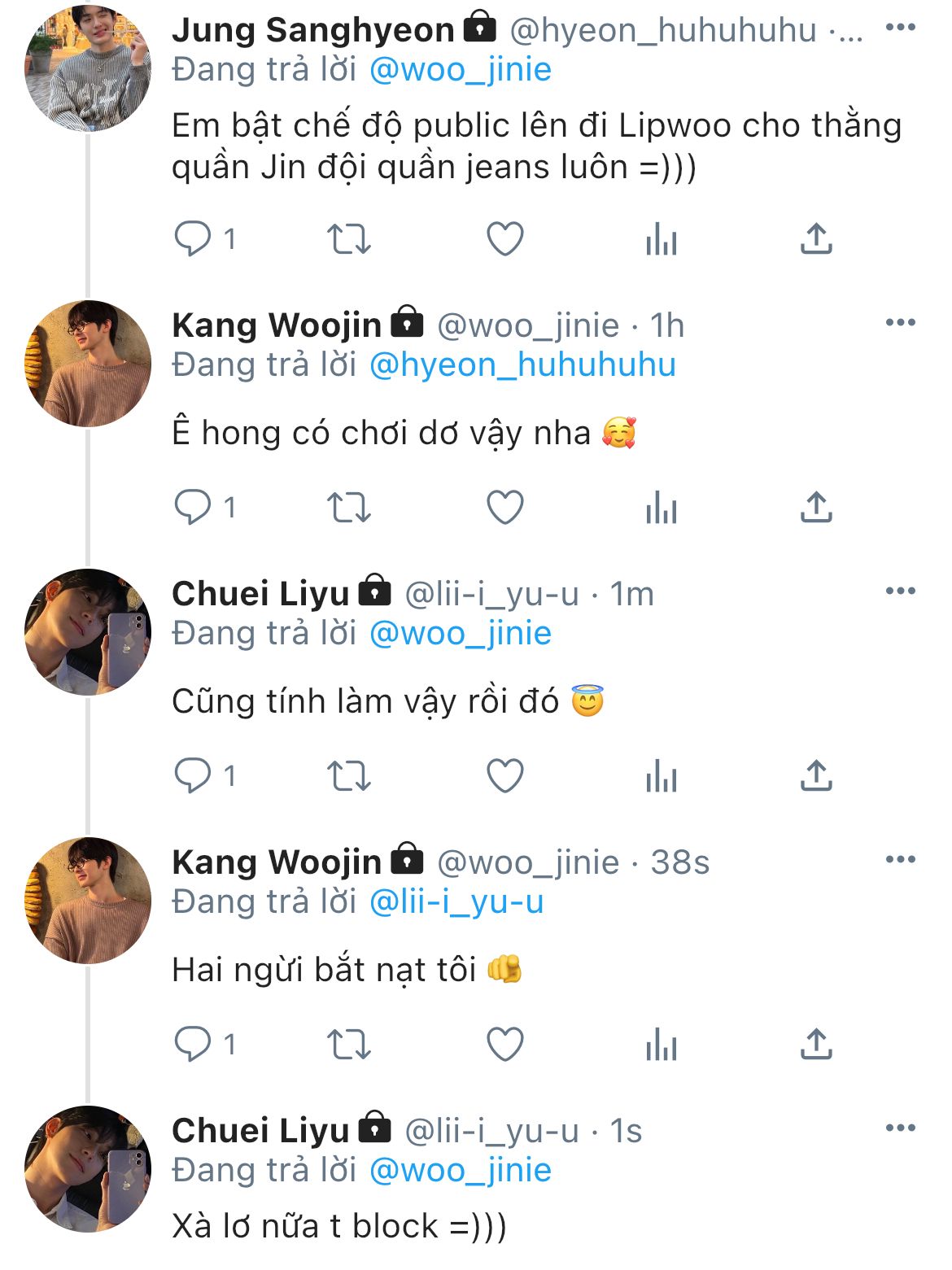Like Kang Woojin's 1h tweet
The width and height of the screenshot is (952, 1270).
(504, 508)
